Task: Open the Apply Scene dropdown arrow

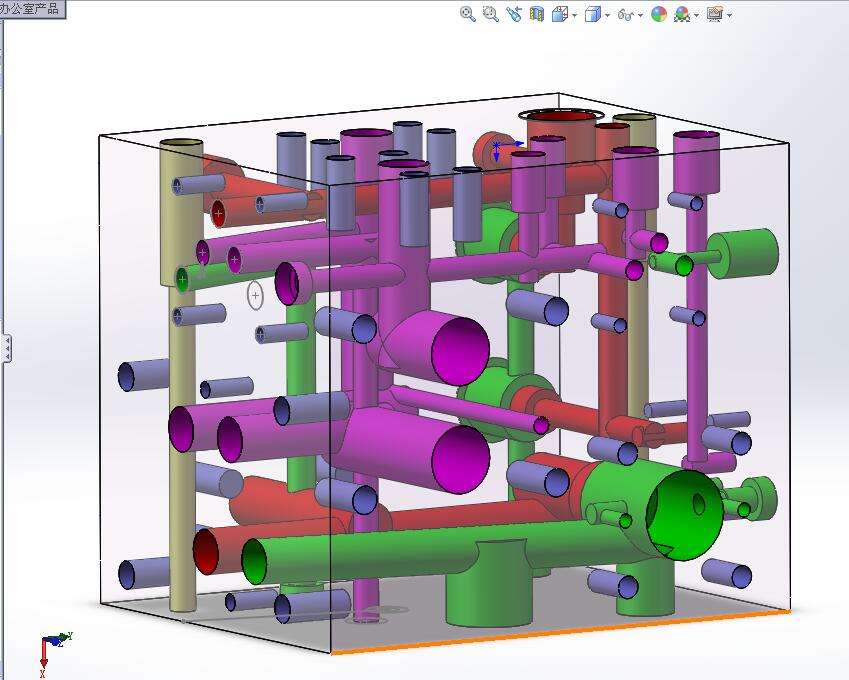Action: tap(696, 15)
